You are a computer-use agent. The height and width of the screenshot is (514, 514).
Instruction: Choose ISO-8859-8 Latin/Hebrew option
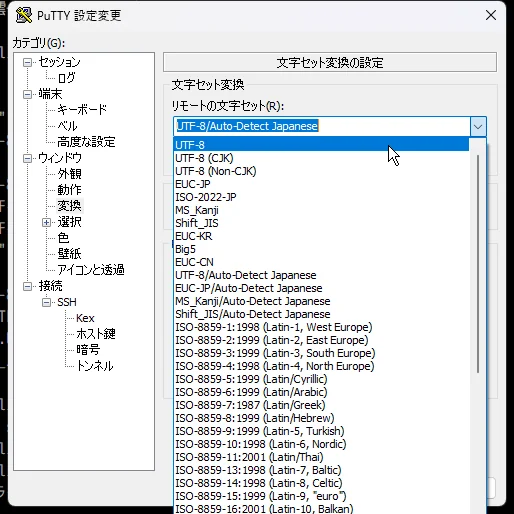[x=321, y=418]
